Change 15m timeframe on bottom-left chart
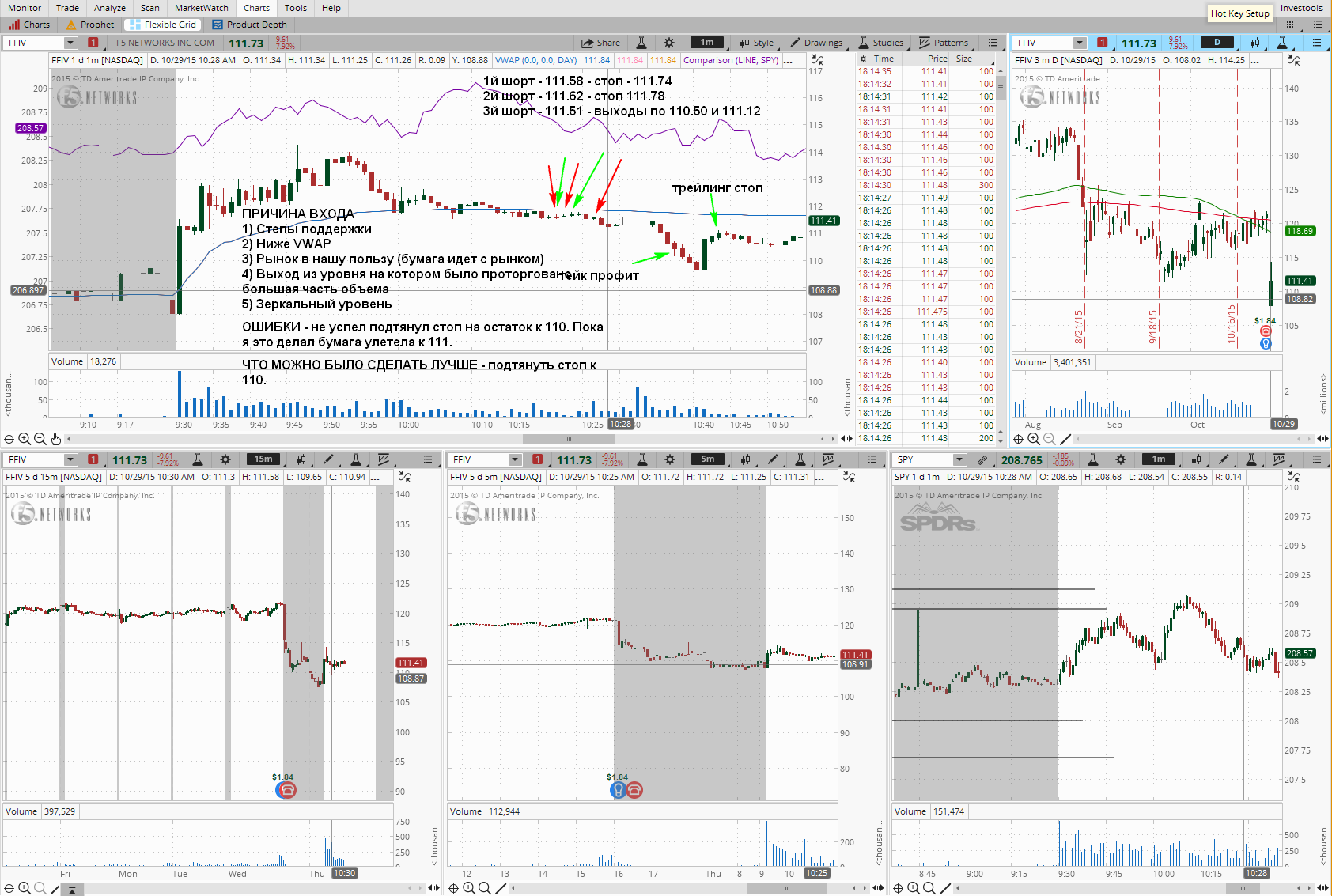This screenshot has height=896, width=1332. [263, 459]
